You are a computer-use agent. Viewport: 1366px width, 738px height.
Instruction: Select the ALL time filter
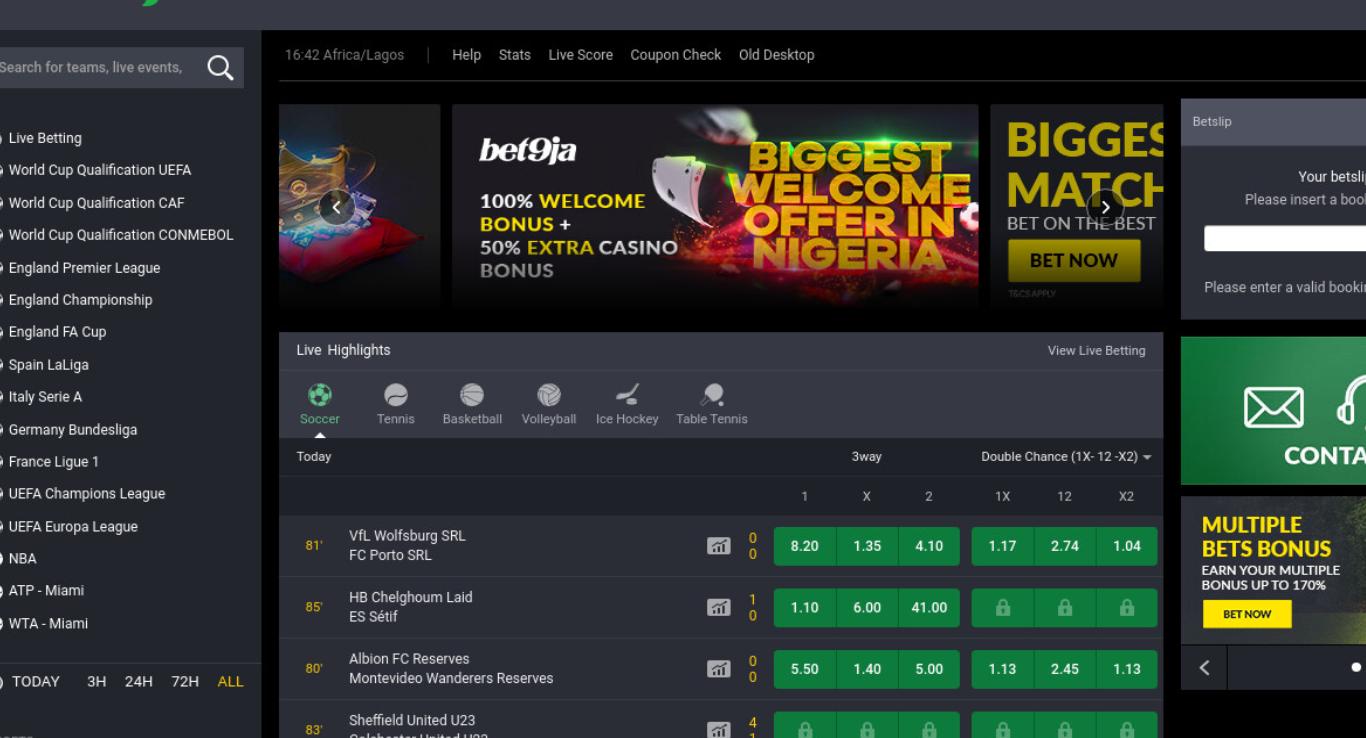pos(230,681)
